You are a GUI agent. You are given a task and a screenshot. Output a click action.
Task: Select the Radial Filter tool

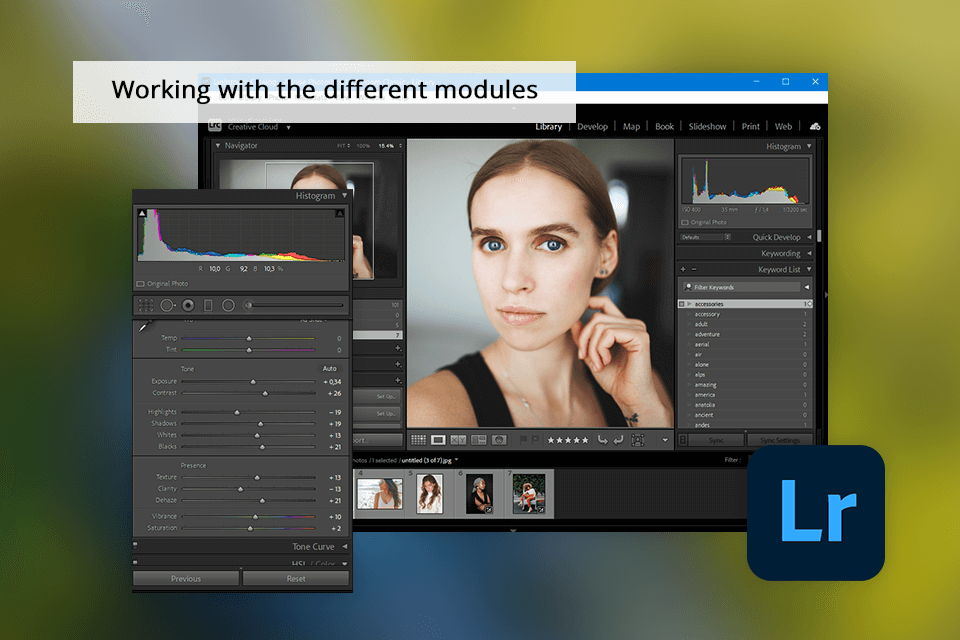228,305
